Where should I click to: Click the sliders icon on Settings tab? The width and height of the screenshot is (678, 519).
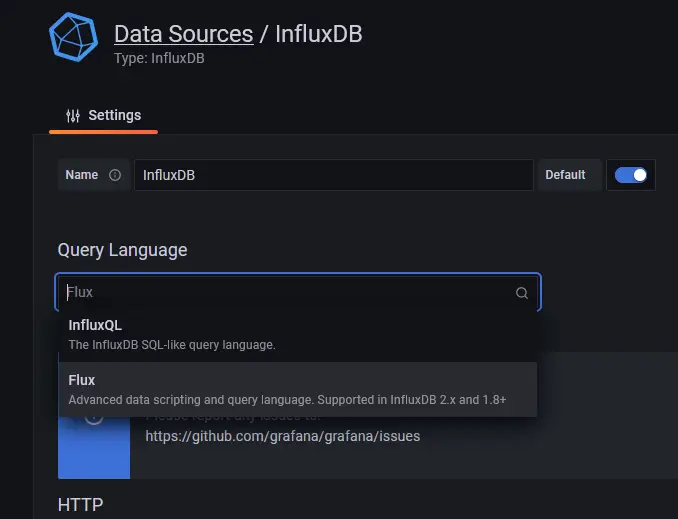(73, 115)
